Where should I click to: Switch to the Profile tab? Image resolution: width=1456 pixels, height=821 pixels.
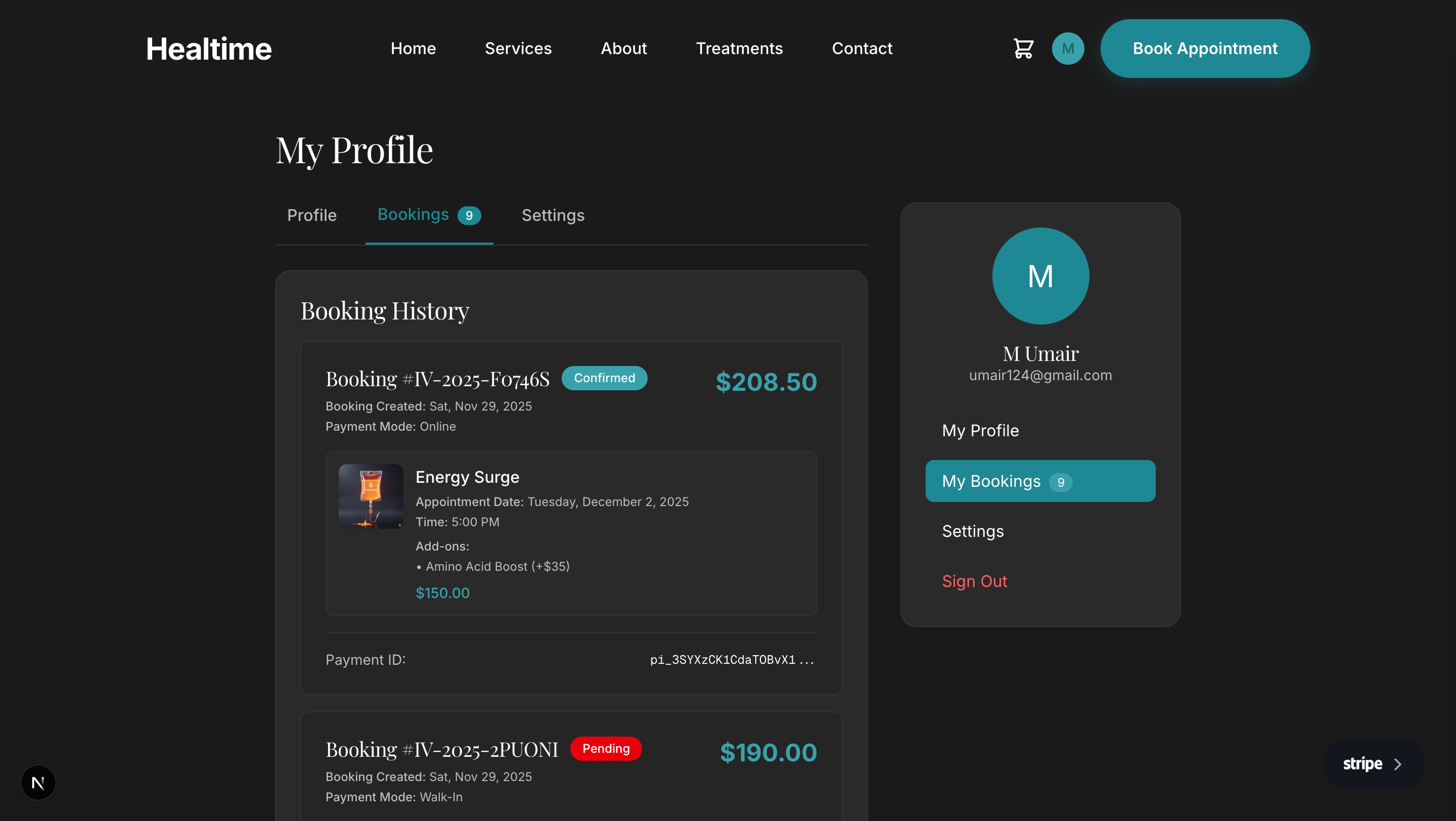[311, 215]
